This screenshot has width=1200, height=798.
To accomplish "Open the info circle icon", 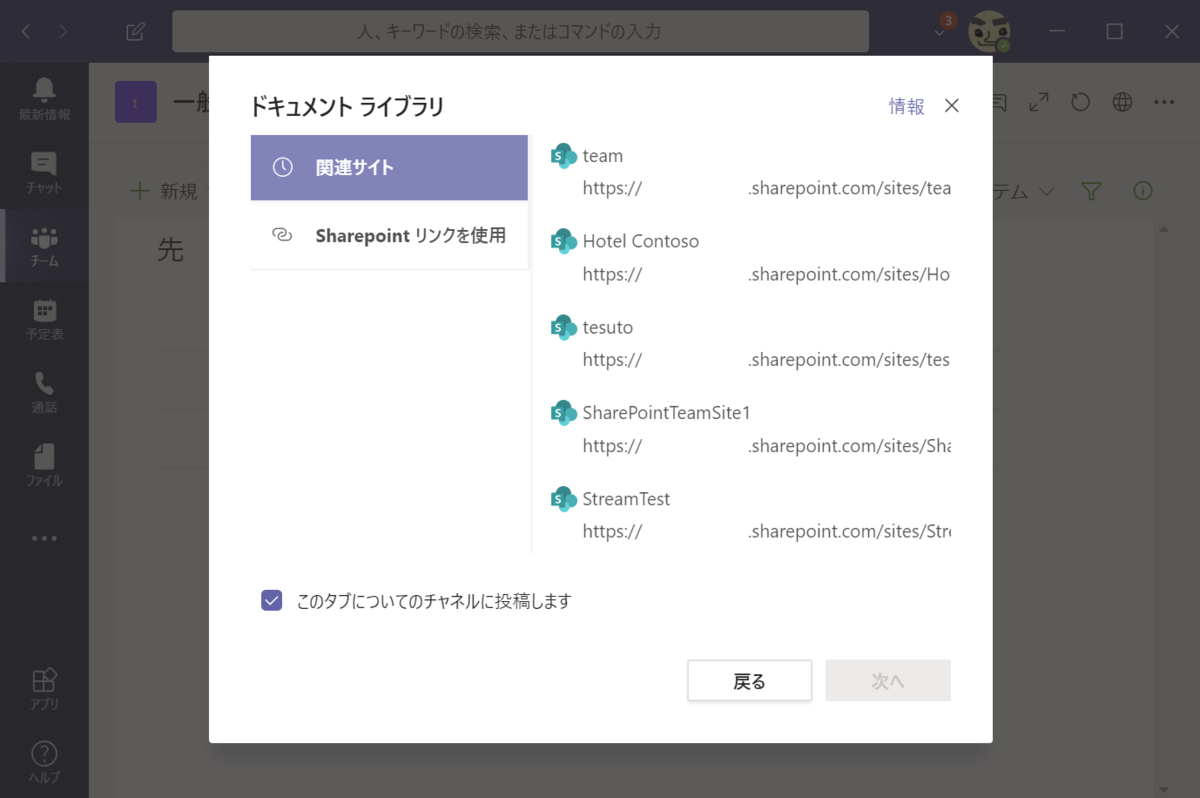I will pyautogui.click(x=1142, y=191).
